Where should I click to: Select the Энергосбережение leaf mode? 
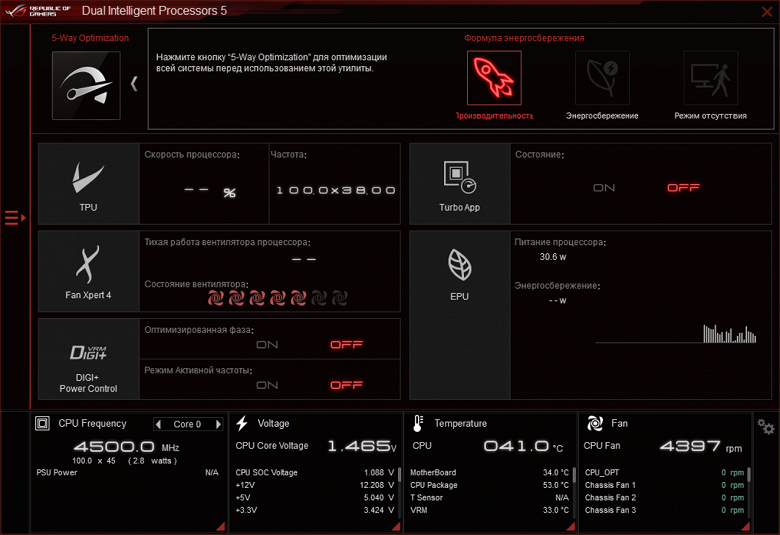click(602, 78)
